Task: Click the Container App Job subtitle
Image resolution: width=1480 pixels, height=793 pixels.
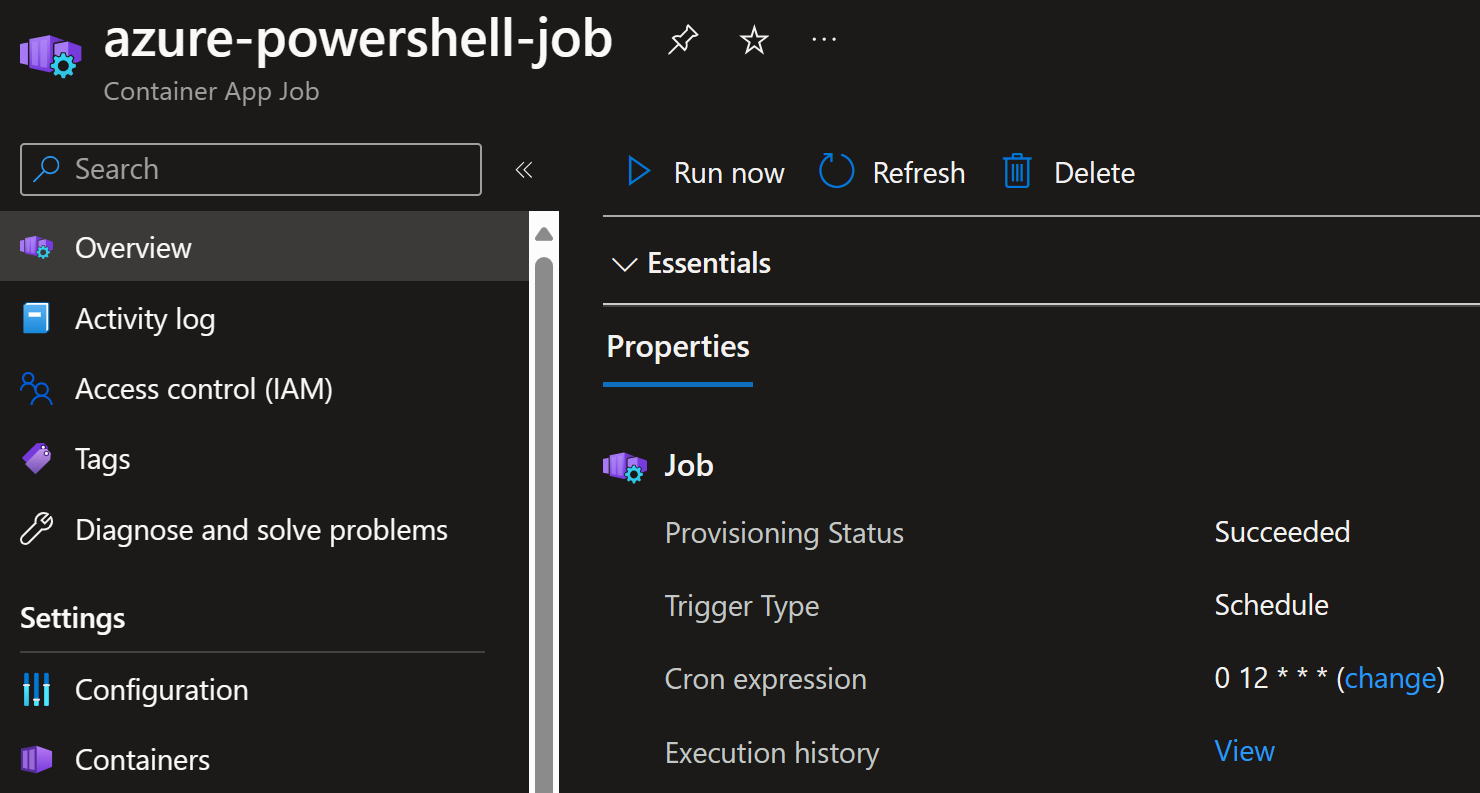Action: (x=211, y=91)
